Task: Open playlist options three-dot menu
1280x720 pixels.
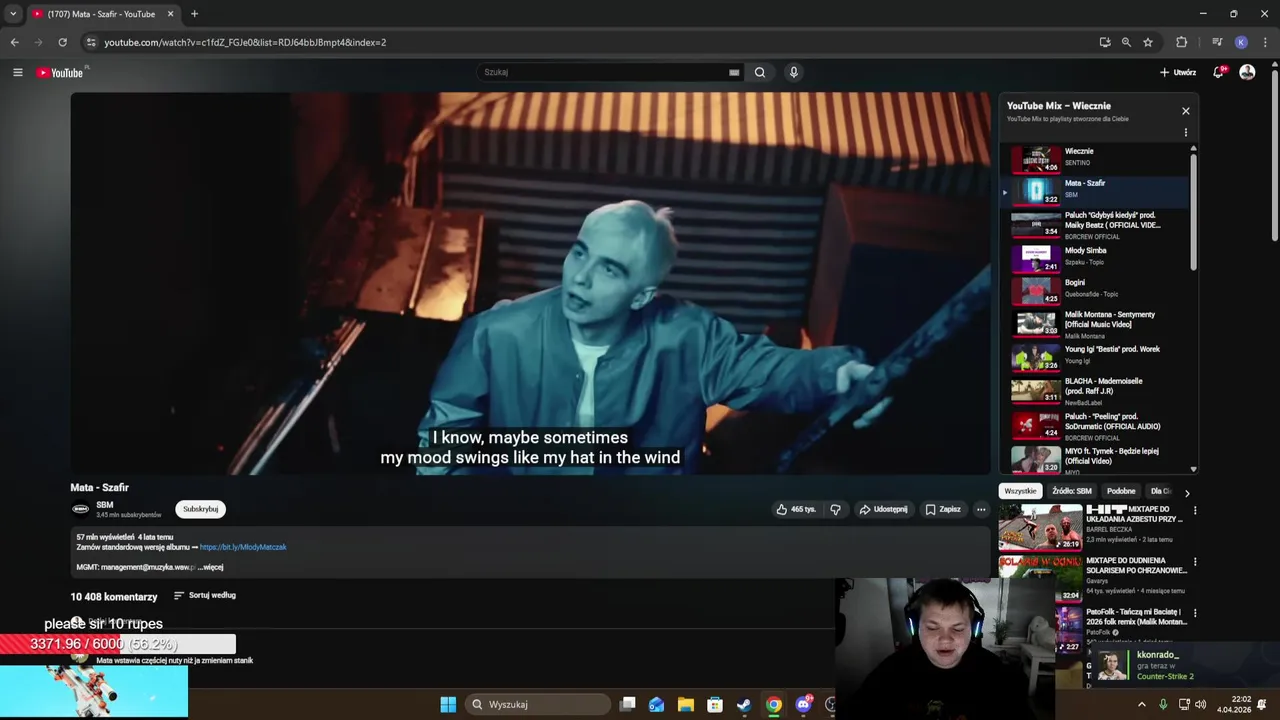Action: coord(1186,132)
